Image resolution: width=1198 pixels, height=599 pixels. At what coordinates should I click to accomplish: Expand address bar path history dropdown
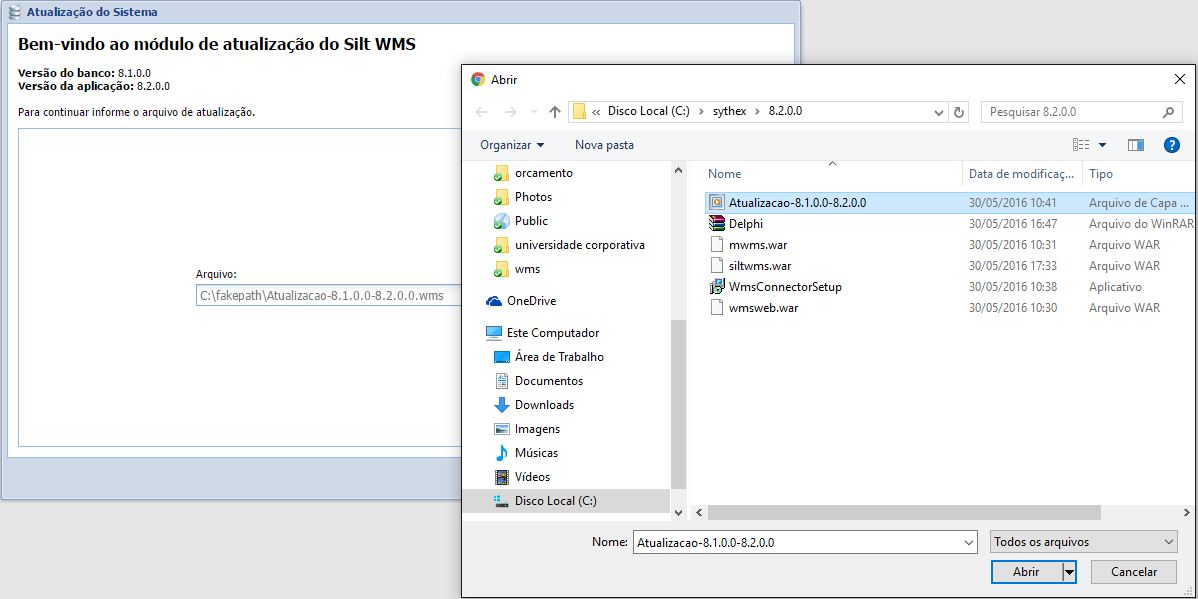pos(939,112)
